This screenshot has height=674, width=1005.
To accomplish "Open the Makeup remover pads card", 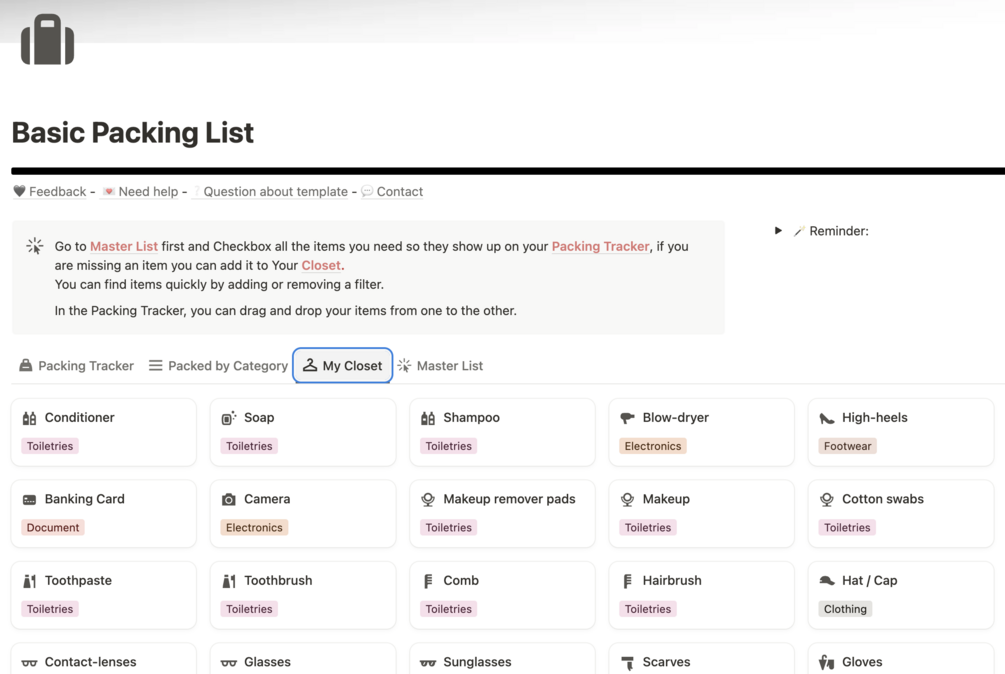I will tap(509, 499).
